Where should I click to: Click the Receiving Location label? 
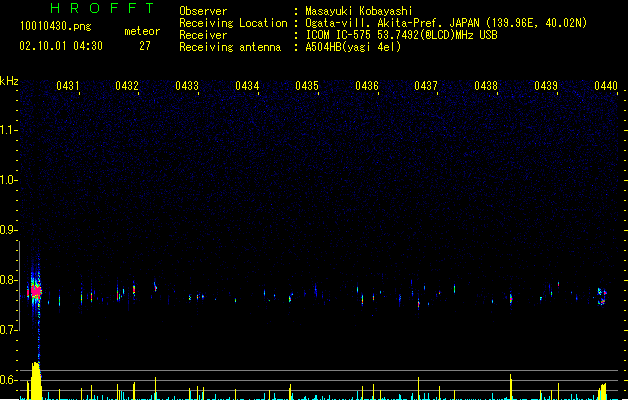coord(233,23)
